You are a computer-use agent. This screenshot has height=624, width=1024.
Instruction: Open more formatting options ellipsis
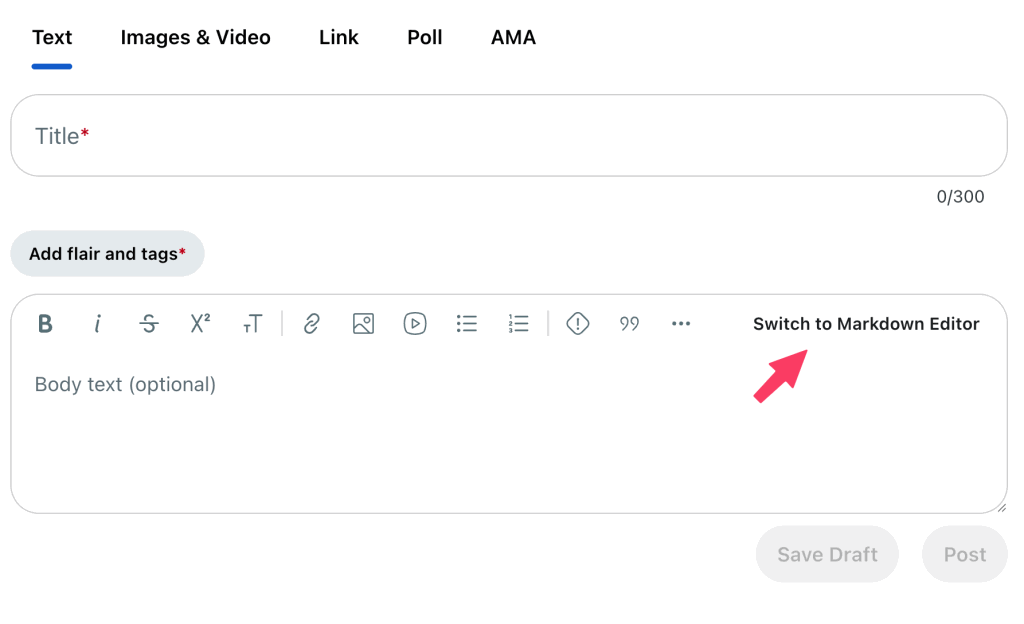(x=681, y=324)
